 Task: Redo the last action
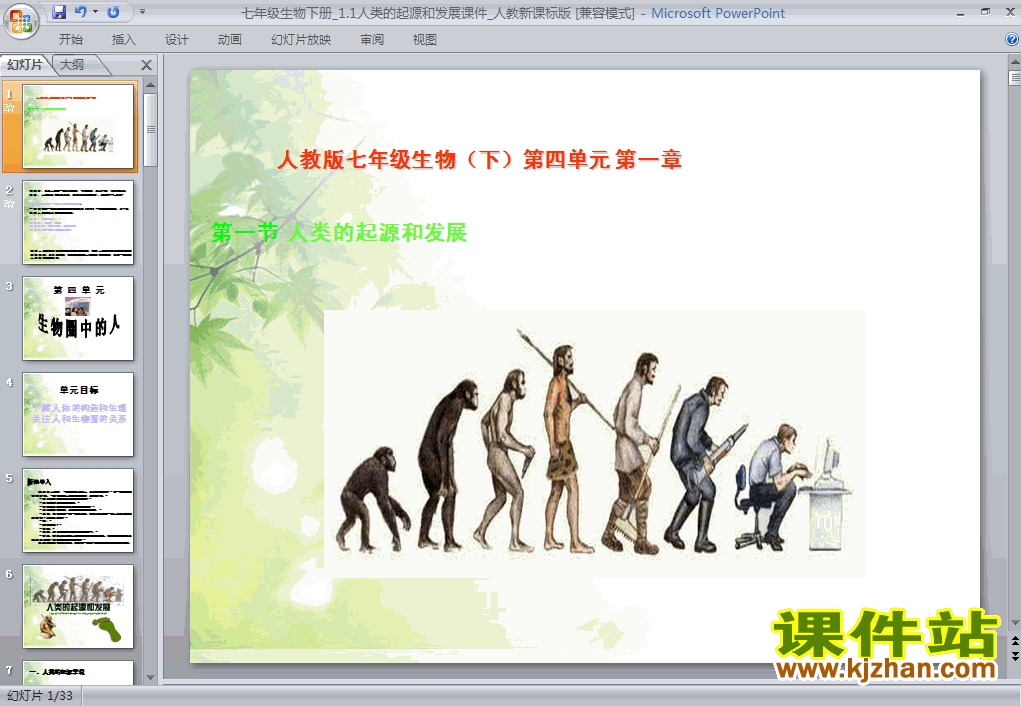tap(113, 12)
